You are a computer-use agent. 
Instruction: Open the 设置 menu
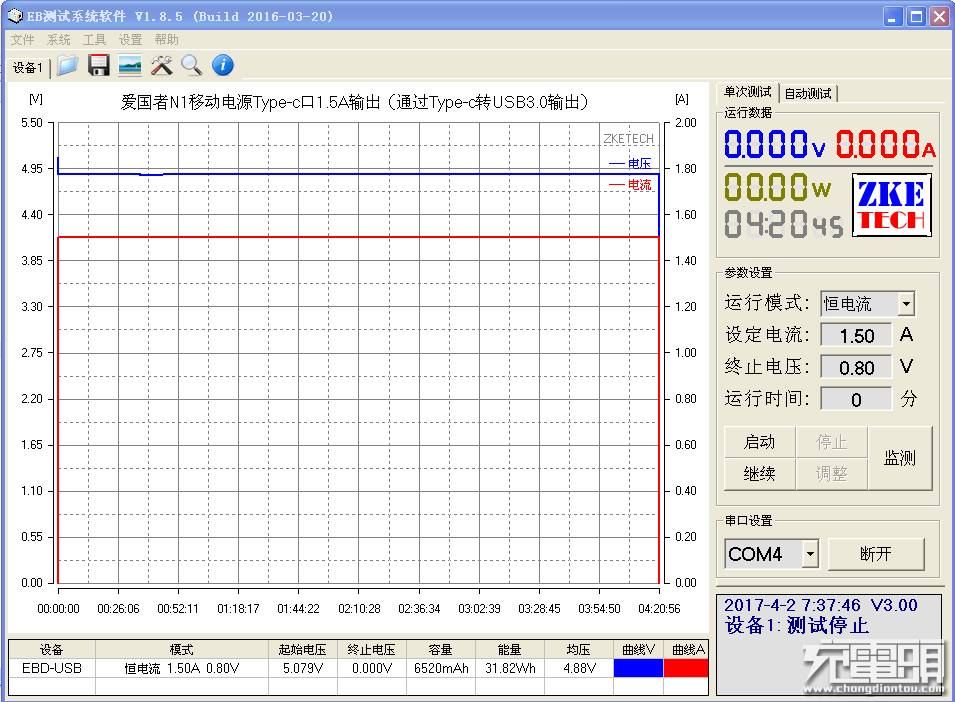click(130, 40)
